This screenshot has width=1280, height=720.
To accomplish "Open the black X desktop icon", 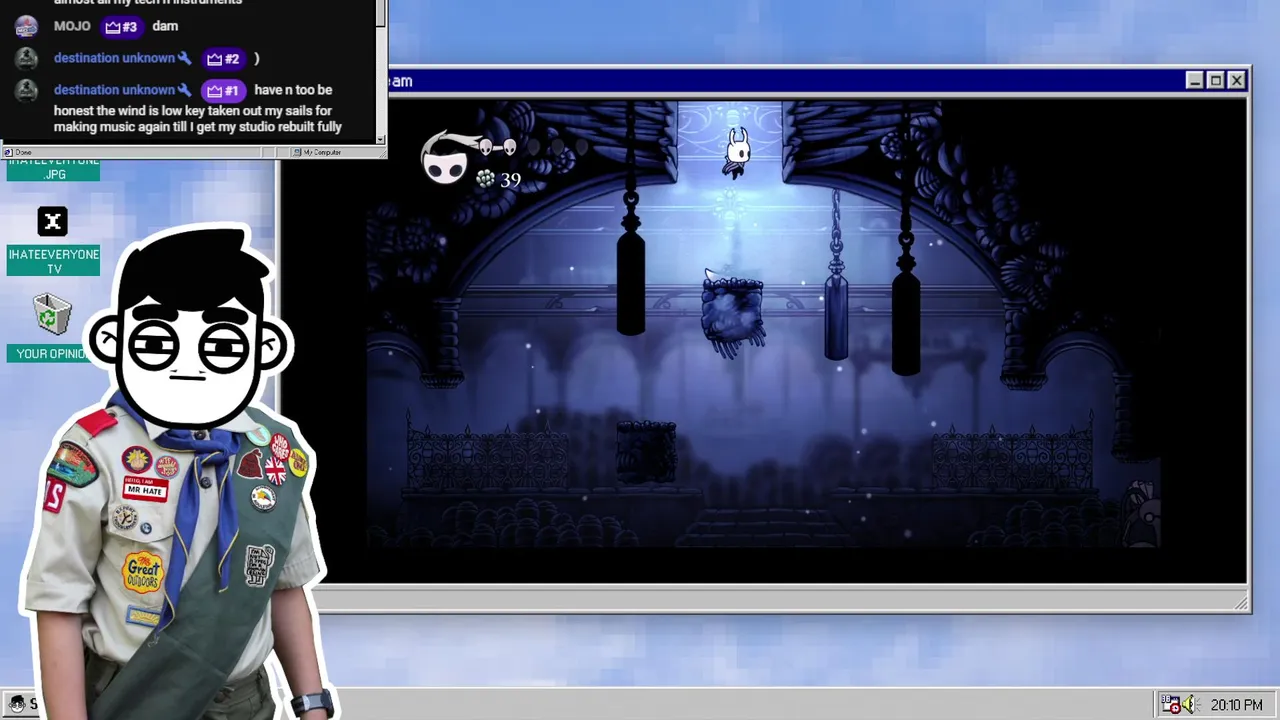I will [53, 221].
